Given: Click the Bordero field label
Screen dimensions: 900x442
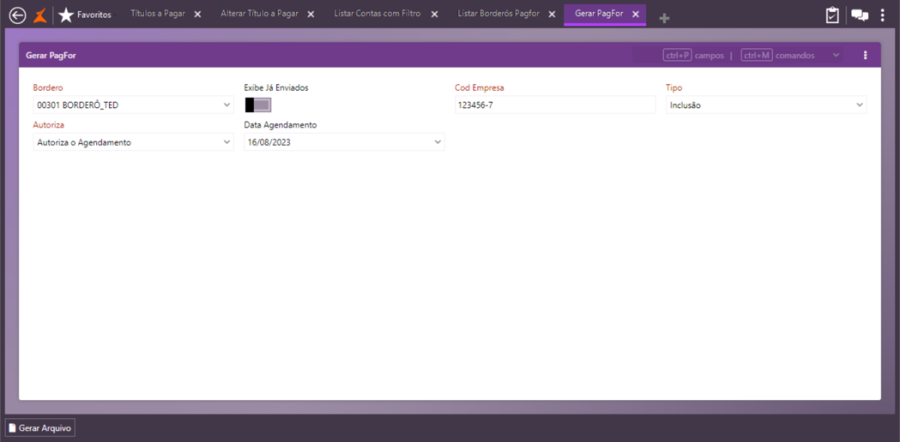Looking at the screenshot, I should pyautogui.click(x=48, y=88).
